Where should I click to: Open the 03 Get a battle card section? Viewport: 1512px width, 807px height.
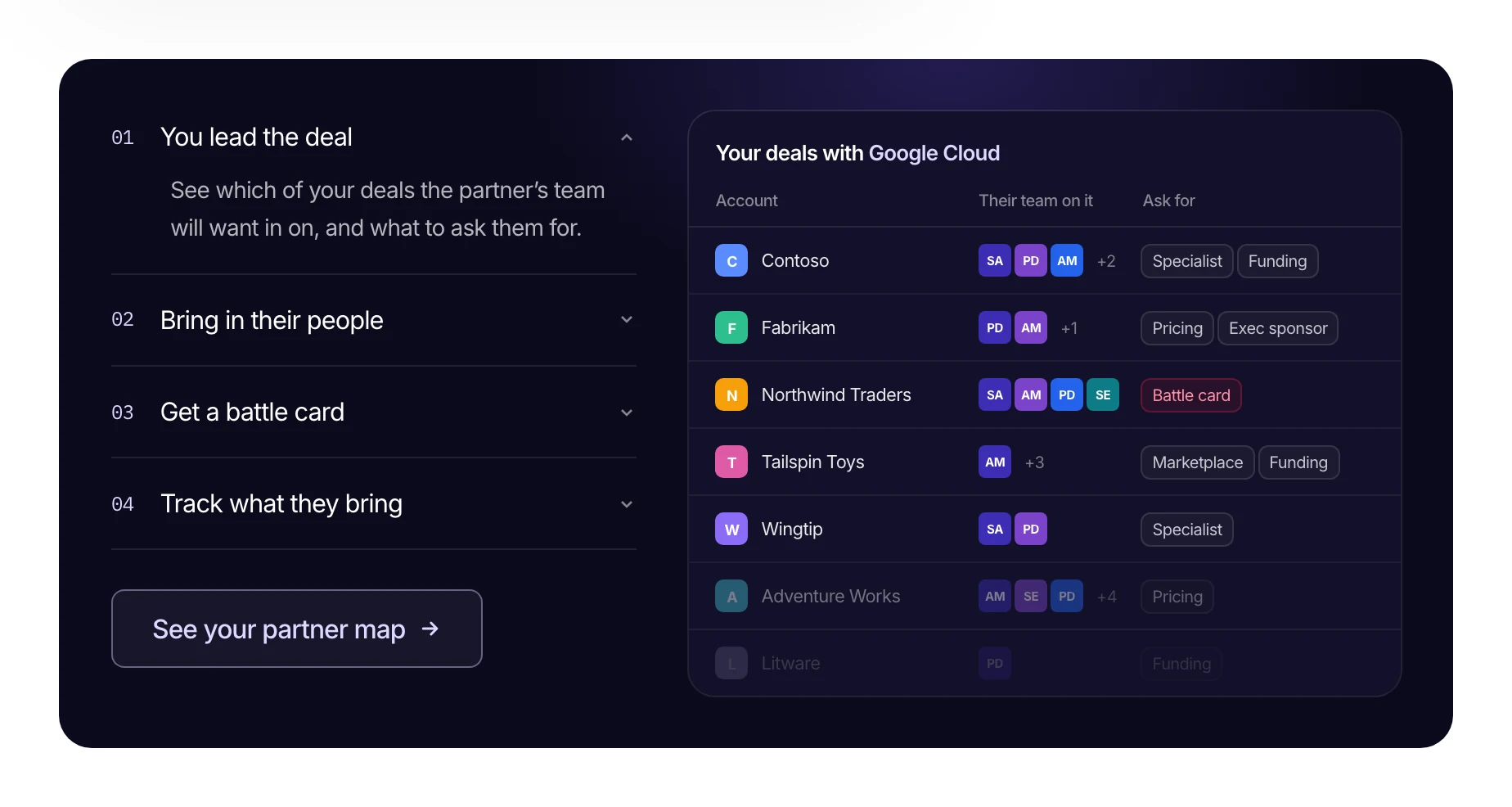point(374,413)
